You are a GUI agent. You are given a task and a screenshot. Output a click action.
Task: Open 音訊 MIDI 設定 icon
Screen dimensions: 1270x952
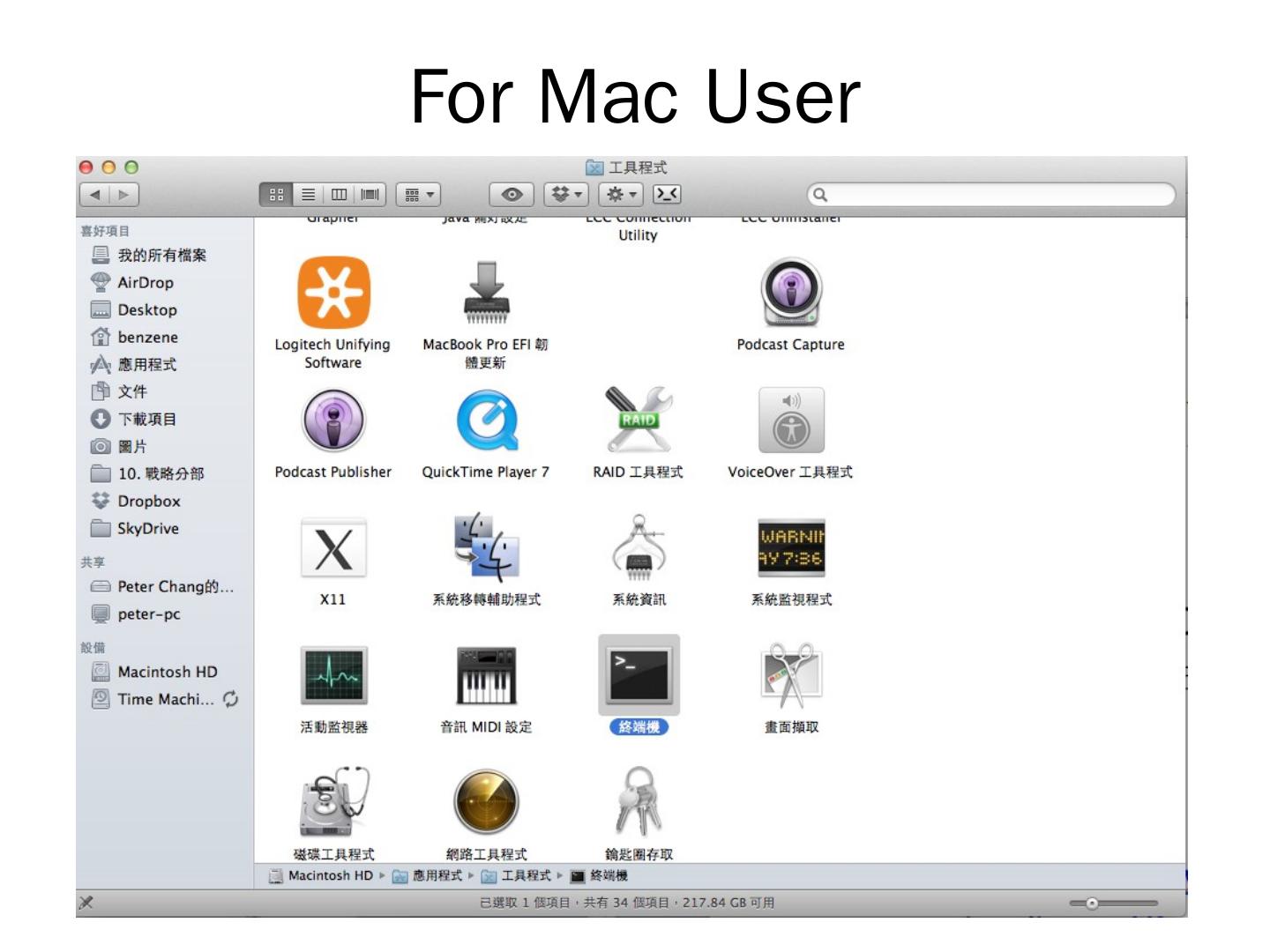point(486,675)
